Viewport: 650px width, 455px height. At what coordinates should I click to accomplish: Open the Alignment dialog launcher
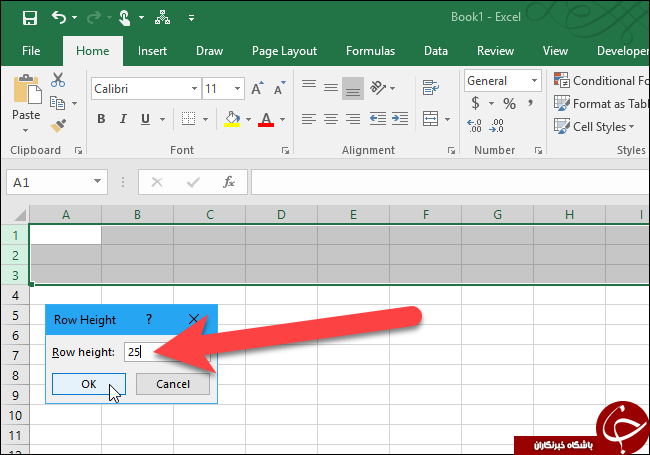tap(451, 151)
